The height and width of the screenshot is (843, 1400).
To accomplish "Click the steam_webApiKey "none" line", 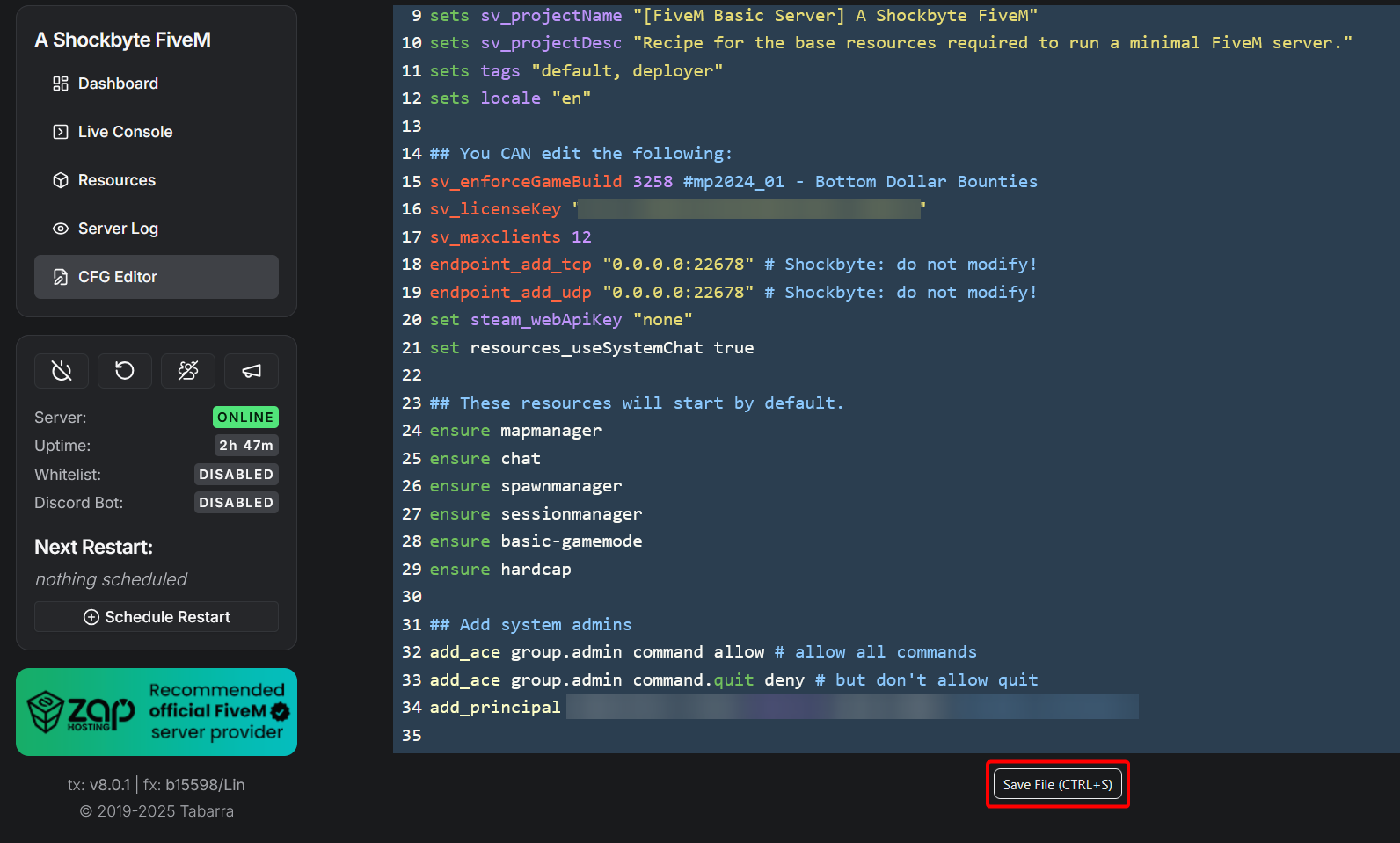I will (x=560, y=320).
